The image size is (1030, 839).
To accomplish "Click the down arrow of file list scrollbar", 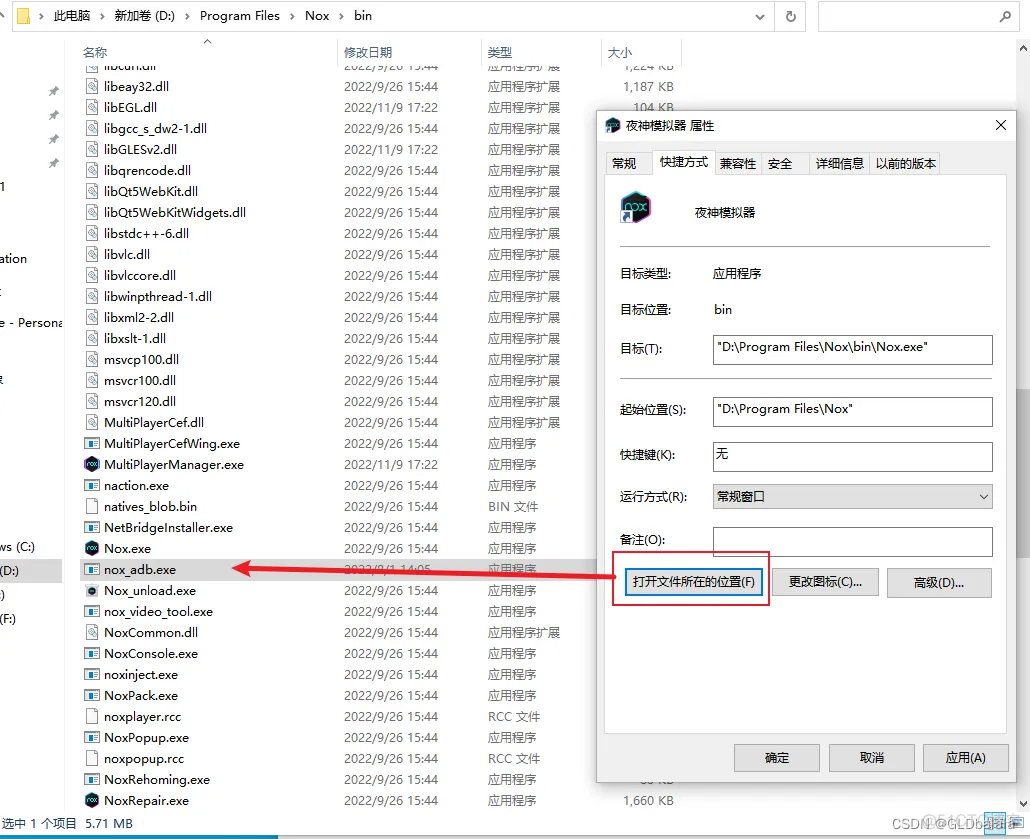I will [x=1023, y=803].
